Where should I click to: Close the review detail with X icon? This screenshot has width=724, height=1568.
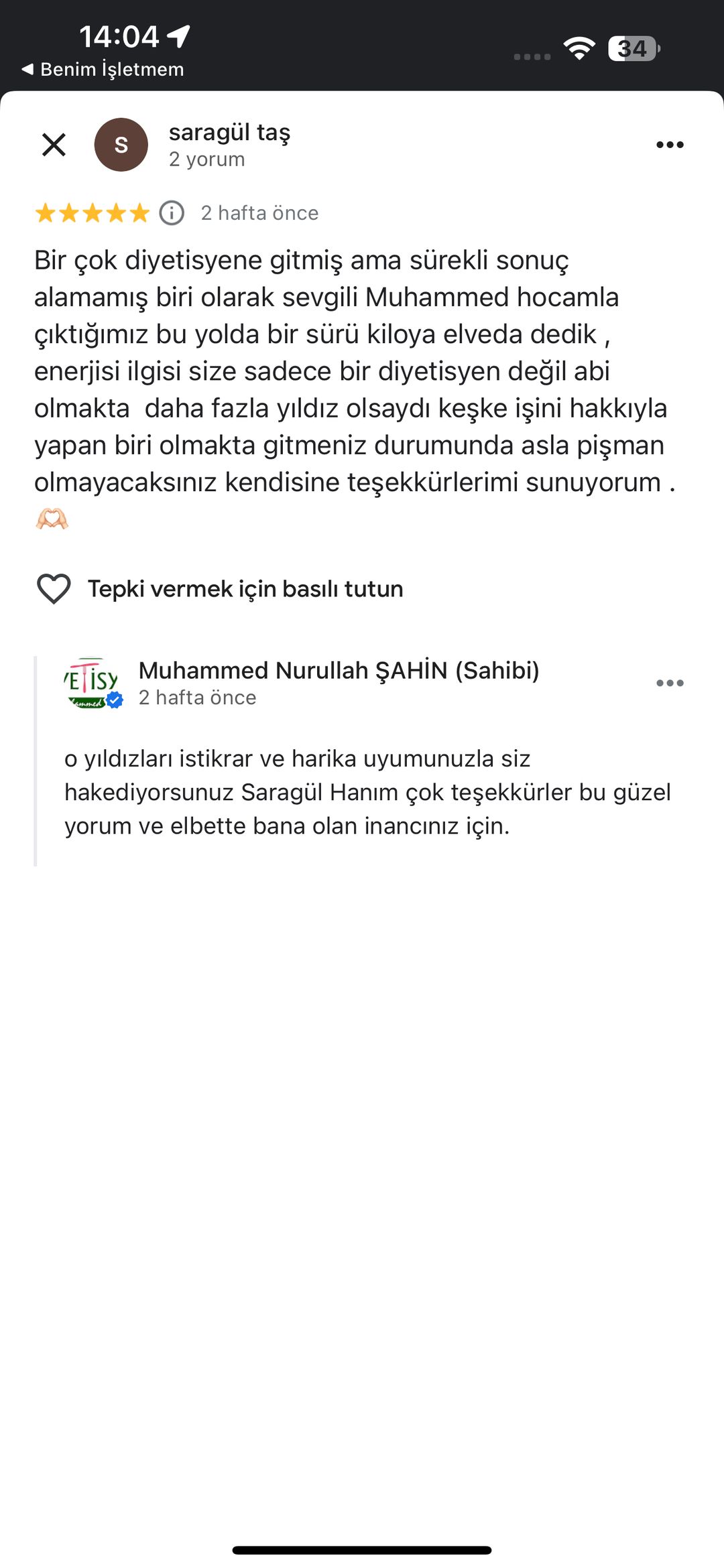pos(54,145)
